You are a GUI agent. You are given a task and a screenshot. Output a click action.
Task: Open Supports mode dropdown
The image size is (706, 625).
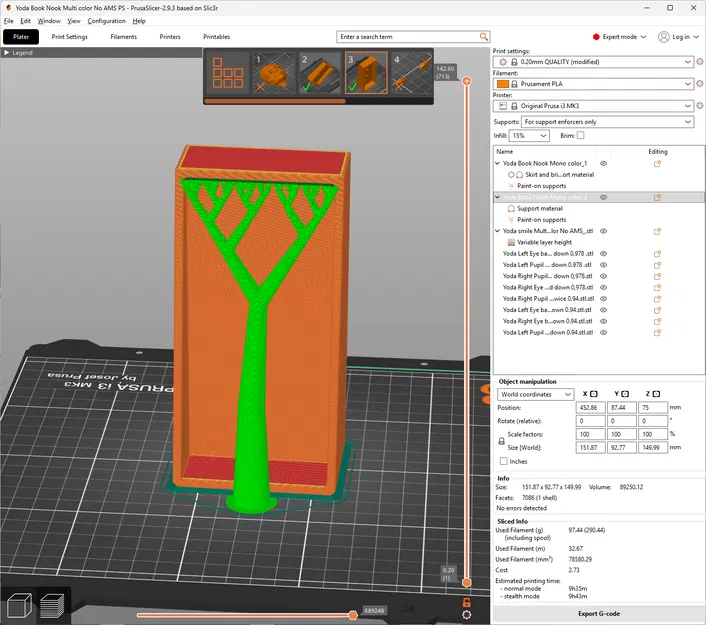(x=607, y=122)
